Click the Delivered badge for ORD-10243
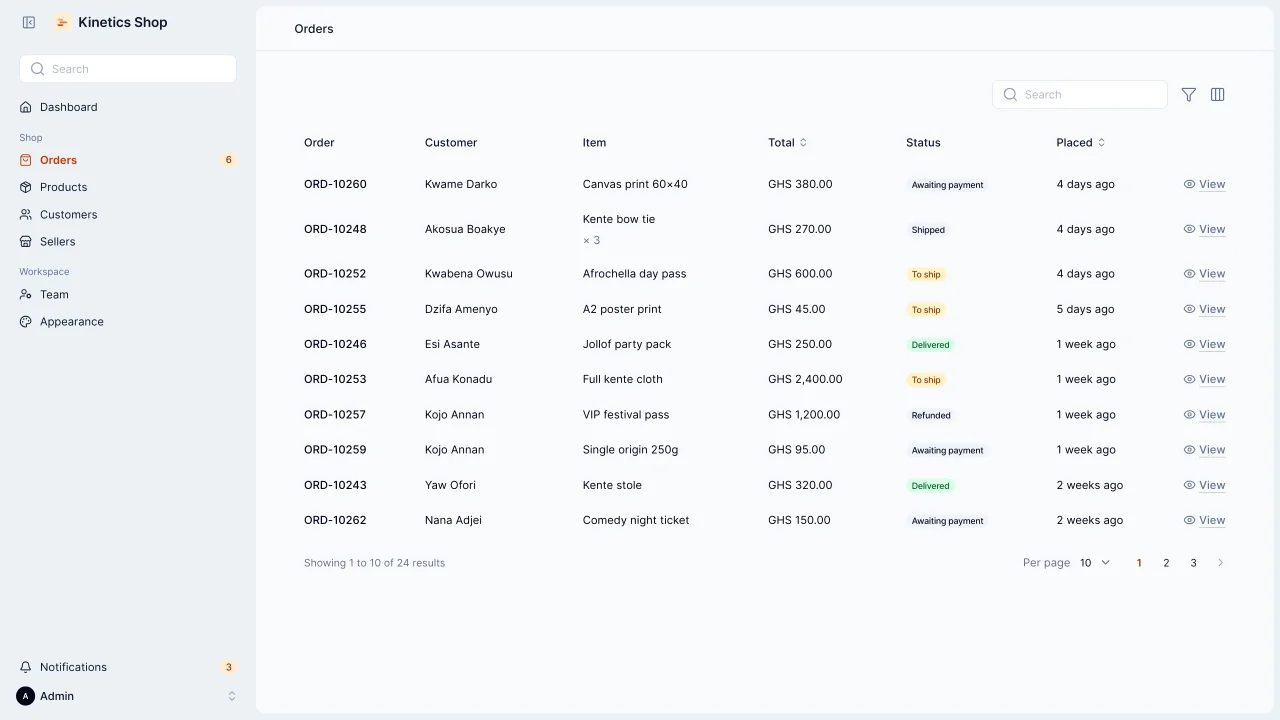 pyautogui.click(x=930, y=486)
